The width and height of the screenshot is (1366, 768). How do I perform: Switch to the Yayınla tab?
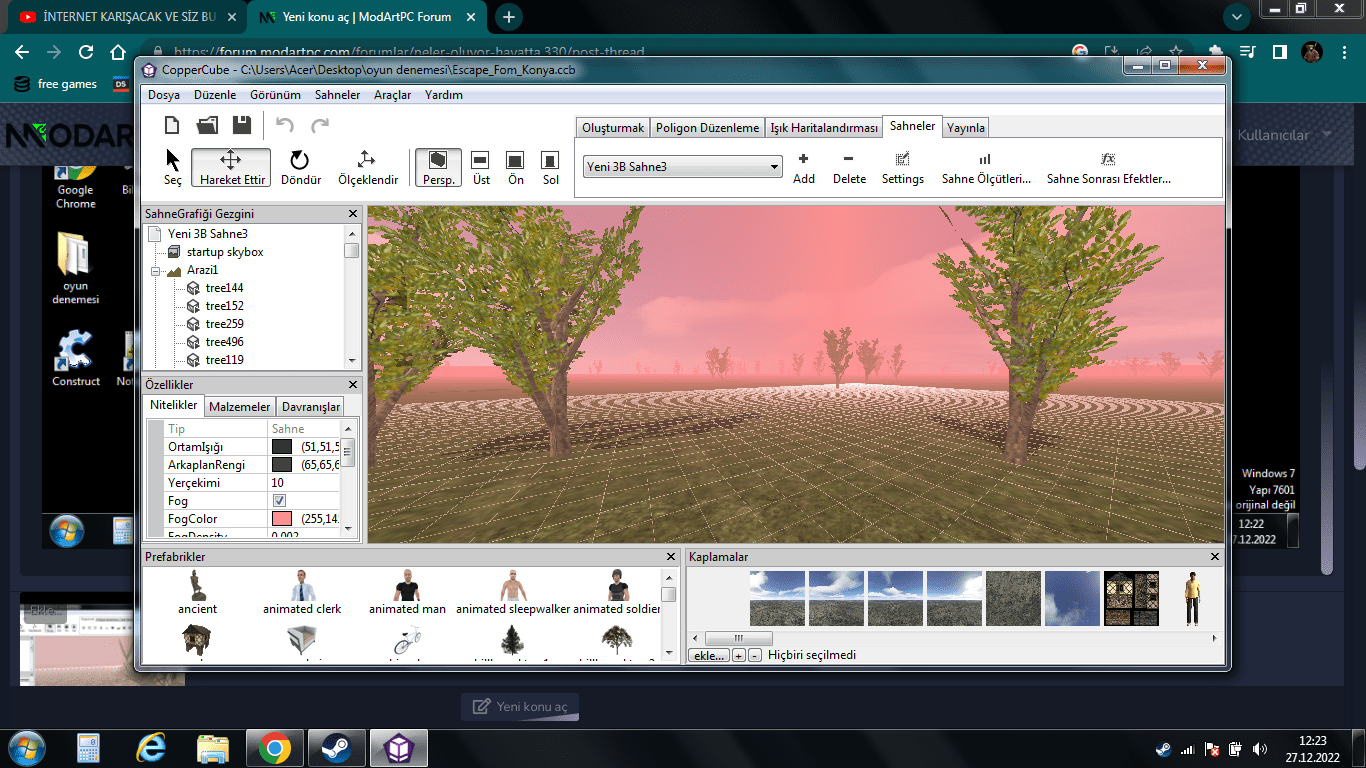(x=966, y=128)
